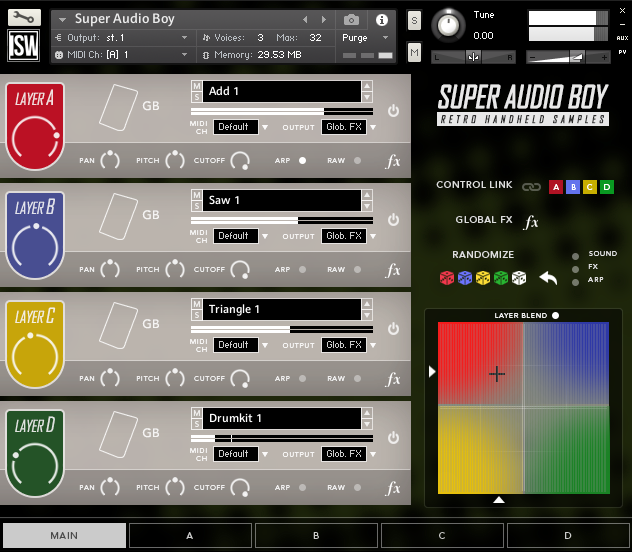Toggle RAW mode on Layer C

(357, 378)
